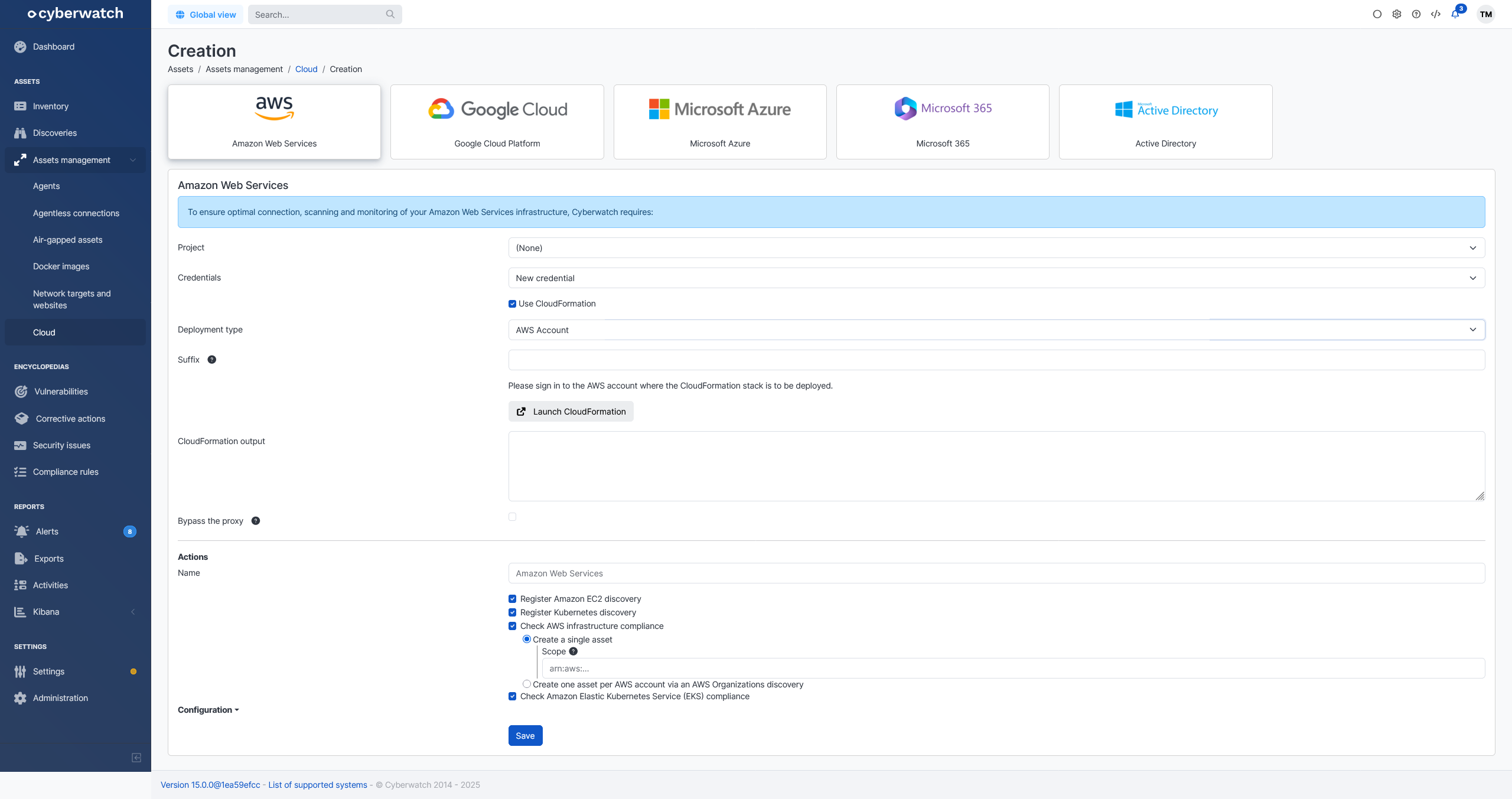Click the API code brackets icon
This screenshot has width=1512, height=799.
pyautogui.click(x=1436, y=14)
